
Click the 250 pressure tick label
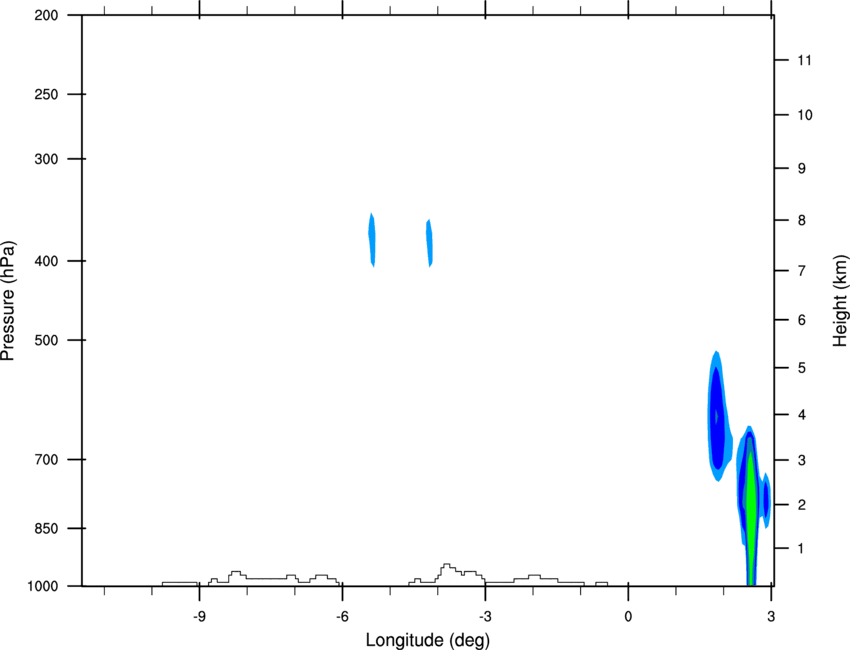[x=46, y=94]
